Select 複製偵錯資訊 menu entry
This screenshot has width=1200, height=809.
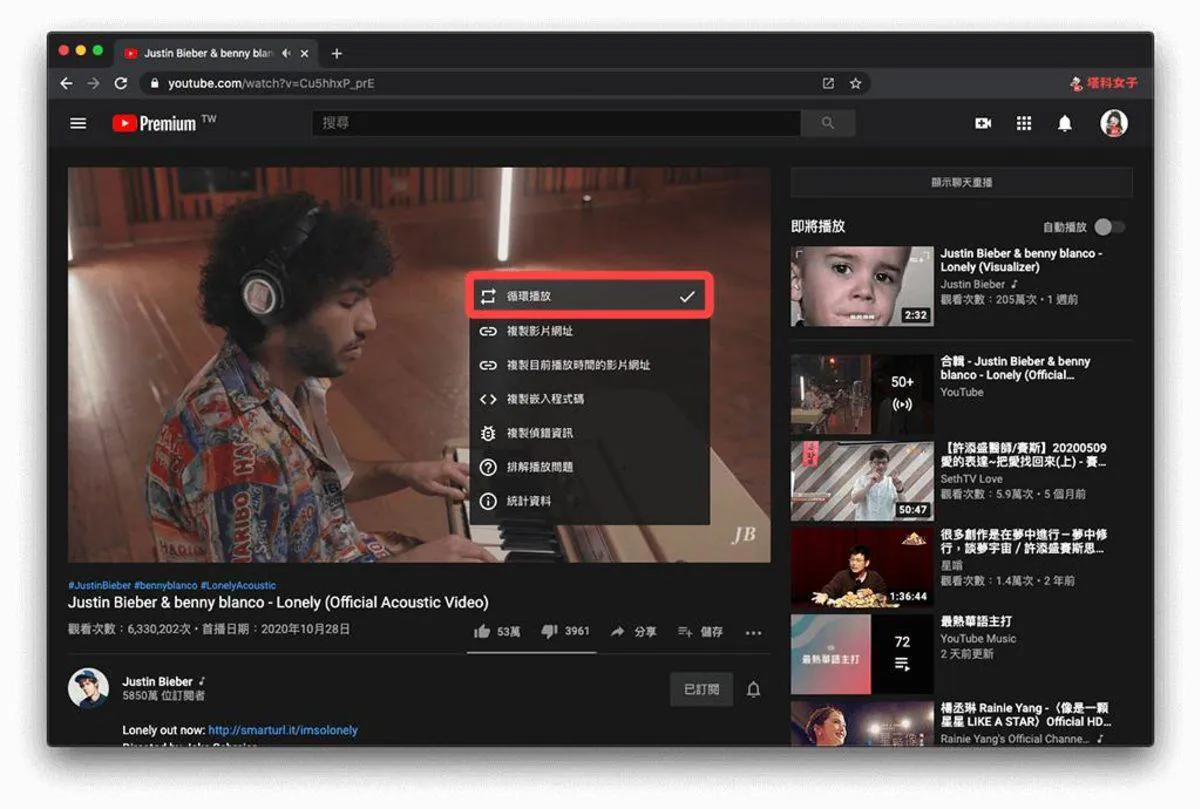pos(589,433)
